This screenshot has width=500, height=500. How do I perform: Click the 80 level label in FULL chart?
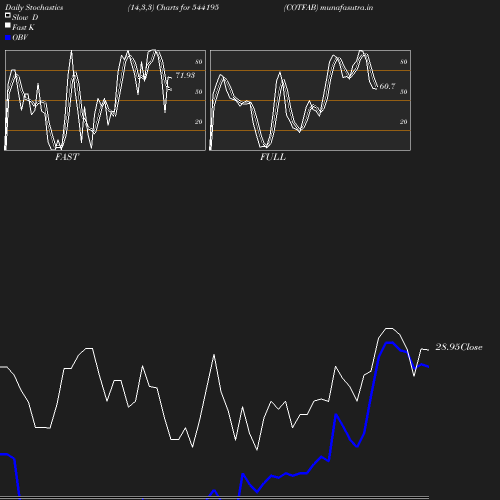coord(404,62)
